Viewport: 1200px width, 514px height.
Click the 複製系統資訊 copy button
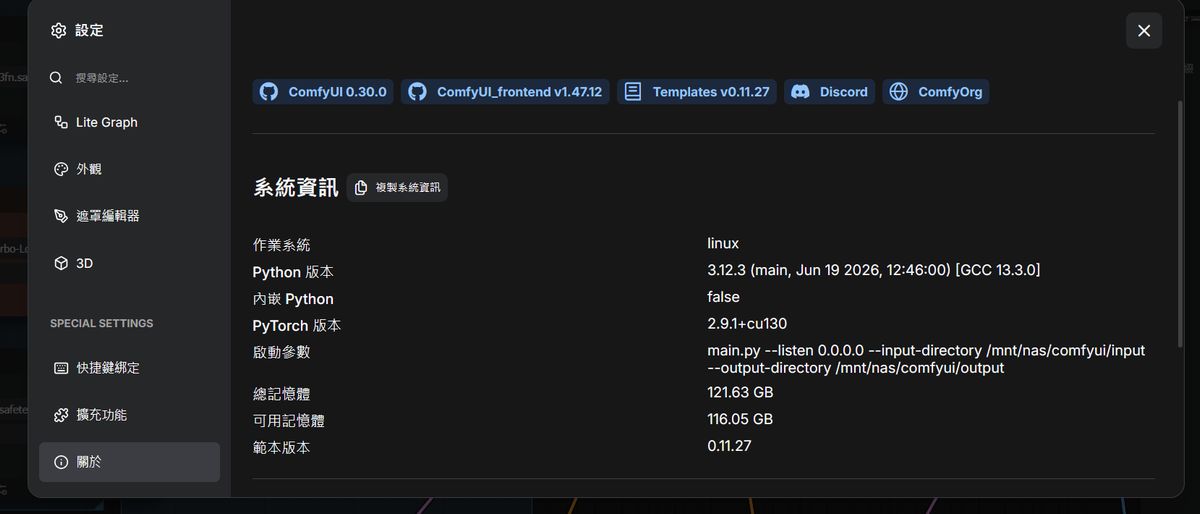click(397, 187)
